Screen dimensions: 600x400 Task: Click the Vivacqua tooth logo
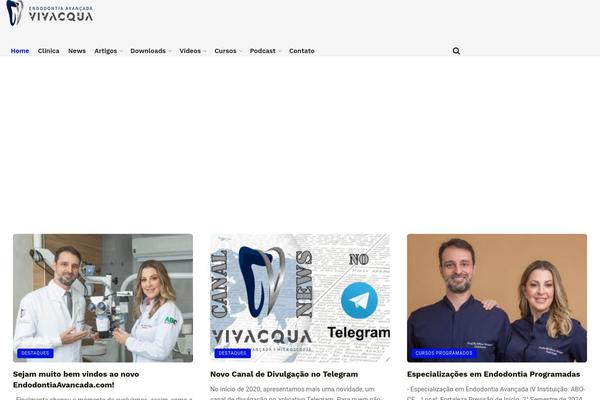[50, 13]
